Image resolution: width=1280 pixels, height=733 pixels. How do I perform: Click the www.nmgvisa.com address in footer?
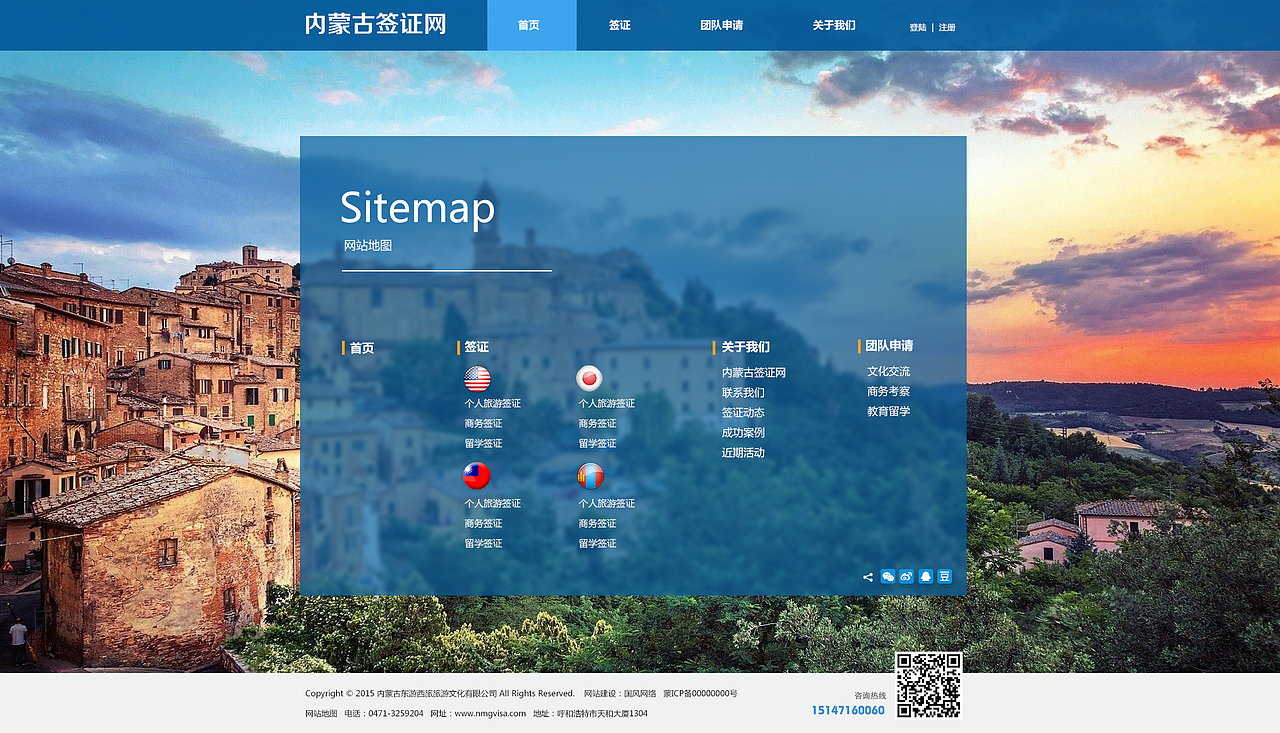point(490,714)
